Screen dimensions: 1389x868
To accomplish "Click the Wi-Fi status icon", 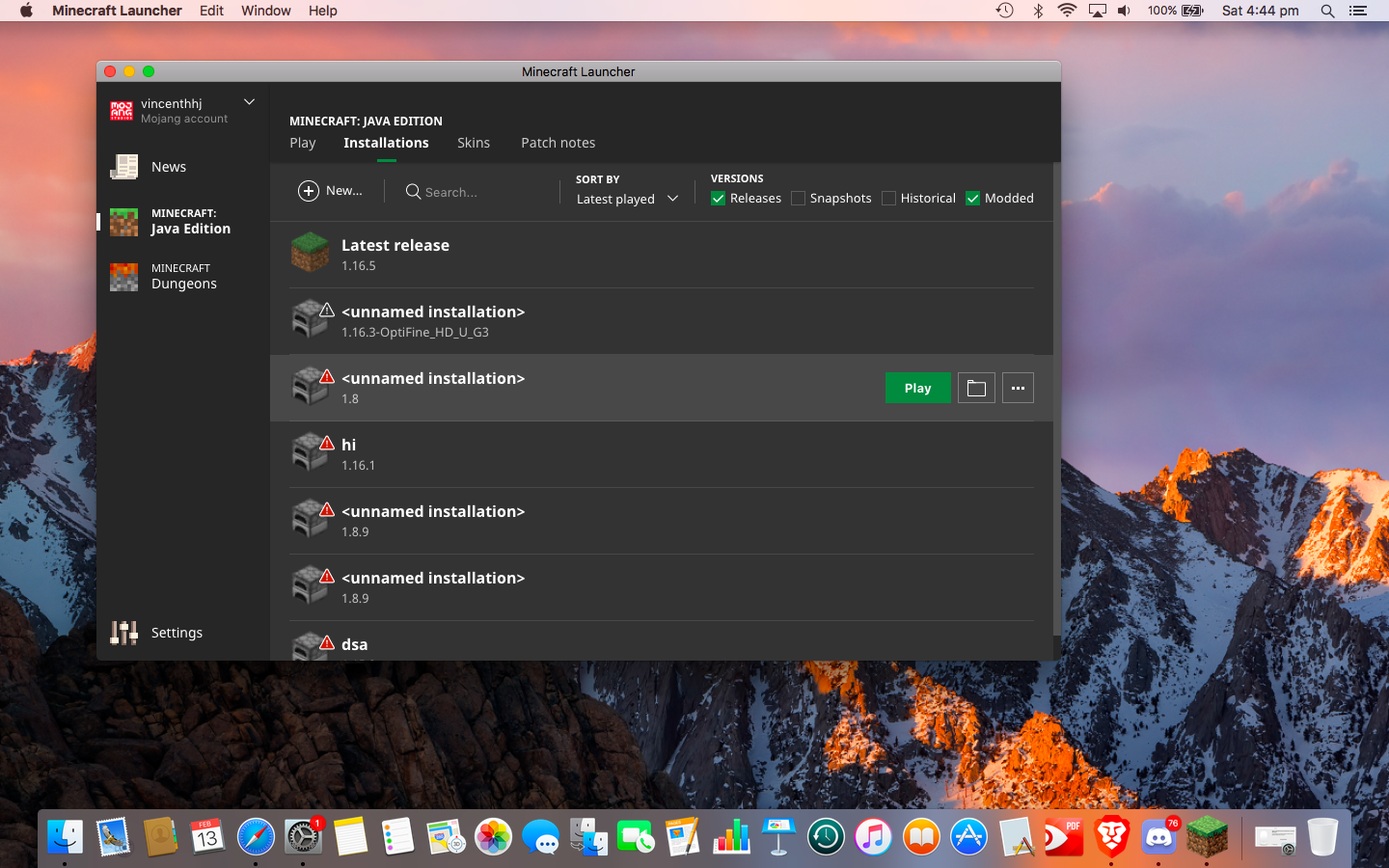I will [1067, 11].
